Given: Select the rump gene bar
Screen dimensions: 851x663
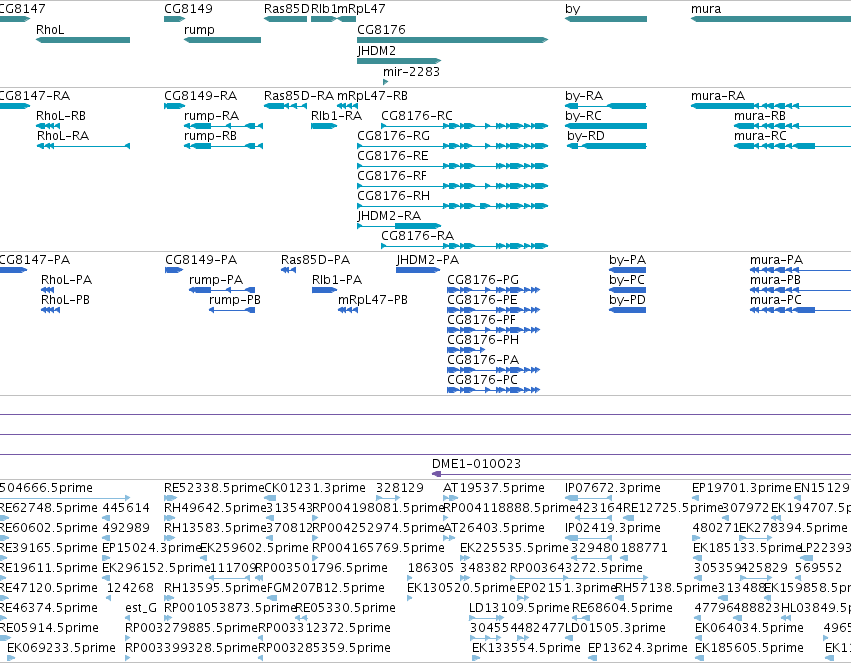Looking at the screenshot, I should [x=223, y=40].
